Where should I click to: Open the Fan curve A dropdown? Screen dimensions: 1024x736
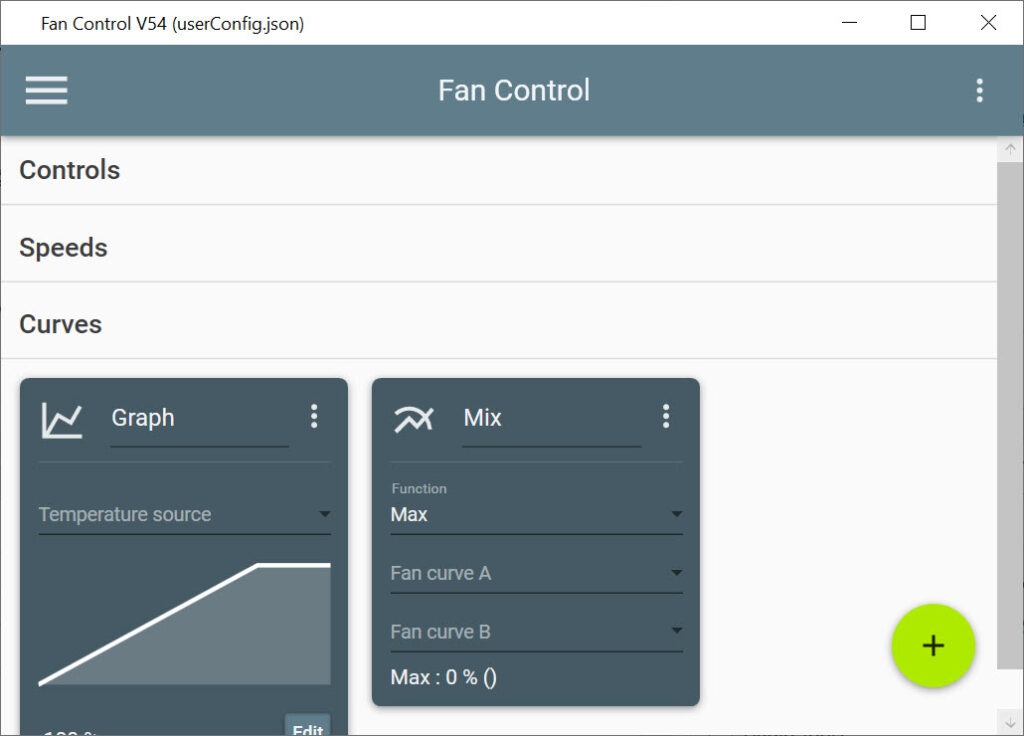[537, 573]
